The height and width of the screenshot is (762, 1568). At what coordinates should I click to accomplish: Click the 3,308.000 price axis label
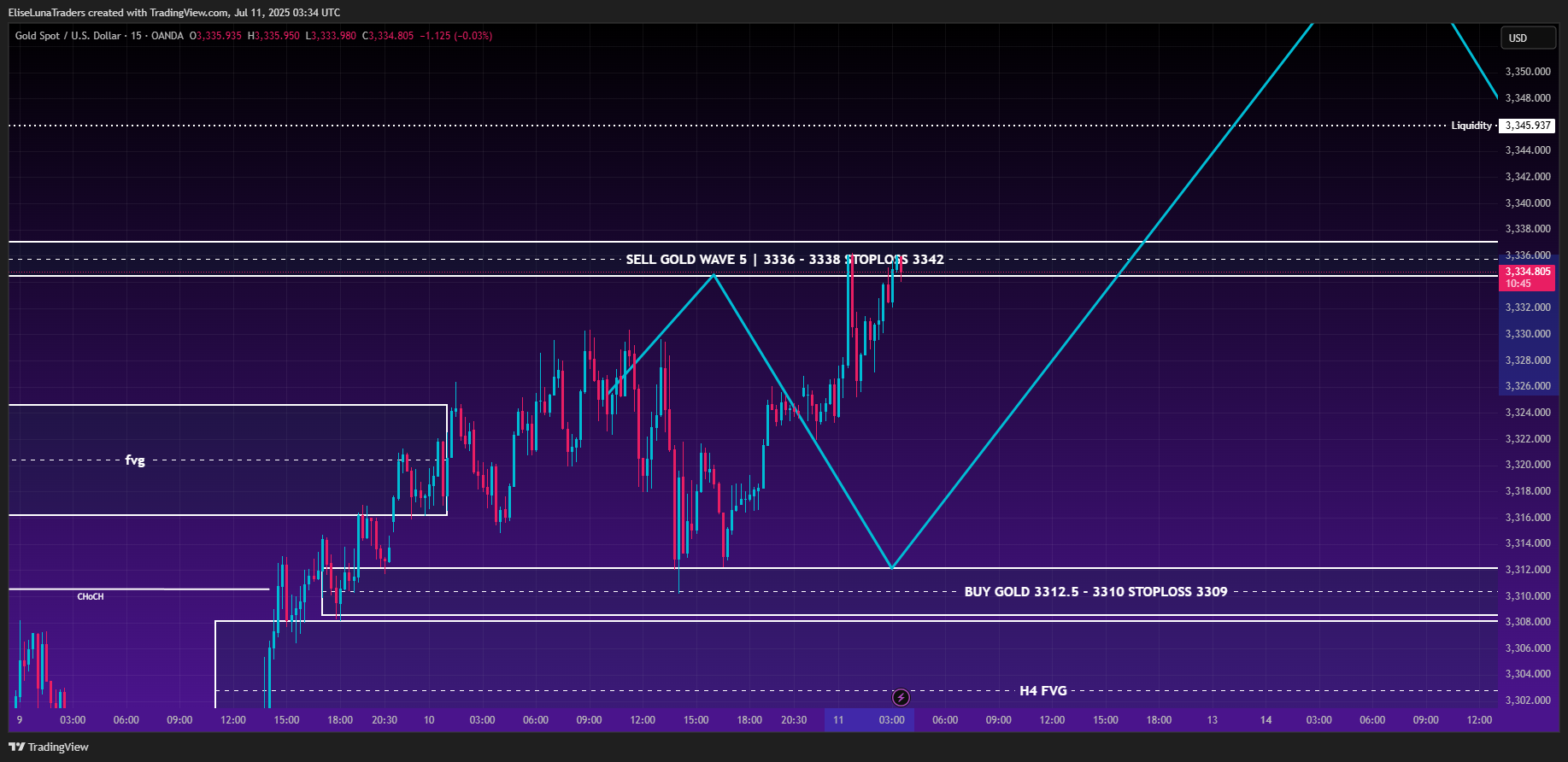tap(1528, 622)
